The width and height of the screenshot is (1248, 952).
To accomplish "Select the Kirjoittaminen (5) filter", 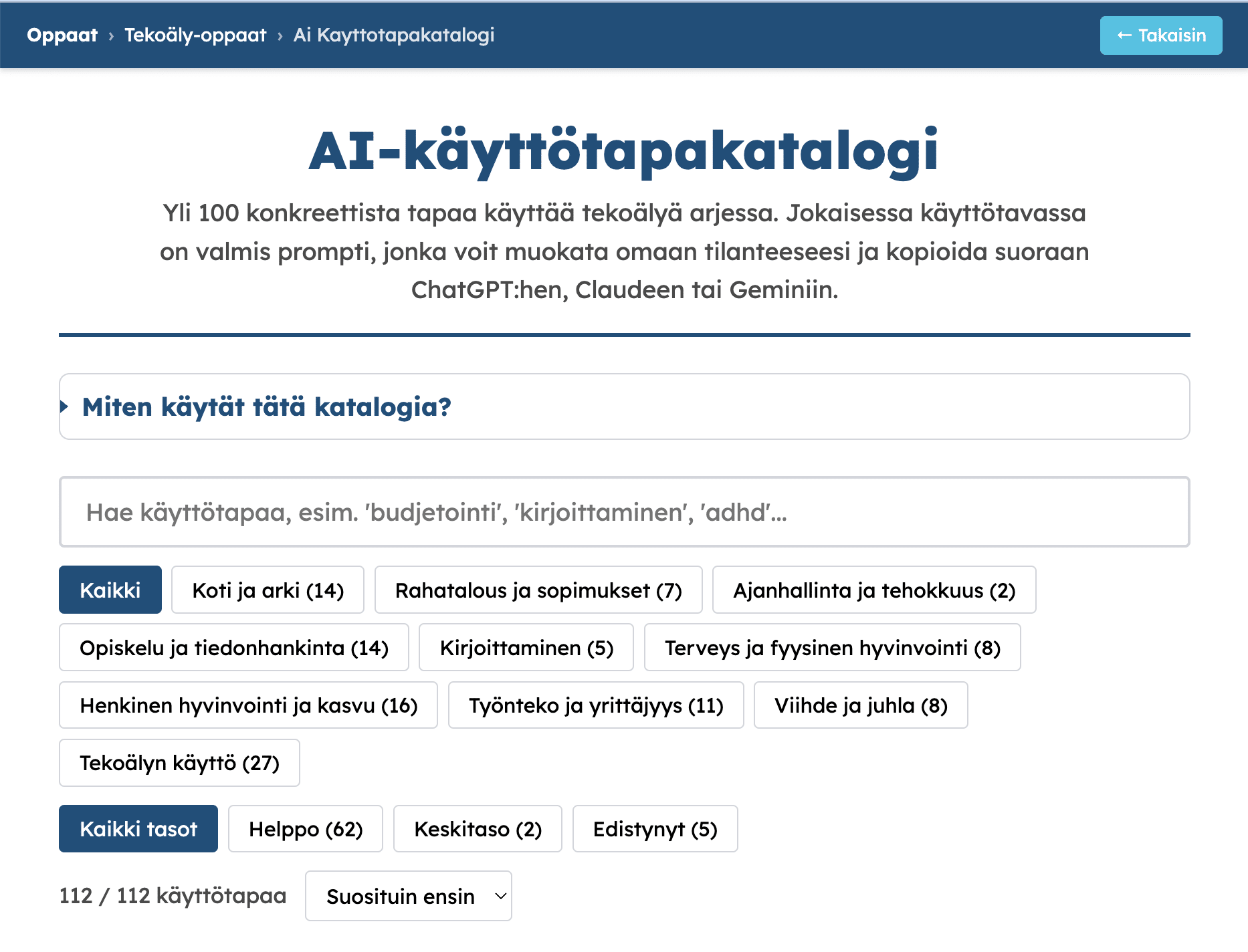I will pyautogui.click(x=526, y=648).
